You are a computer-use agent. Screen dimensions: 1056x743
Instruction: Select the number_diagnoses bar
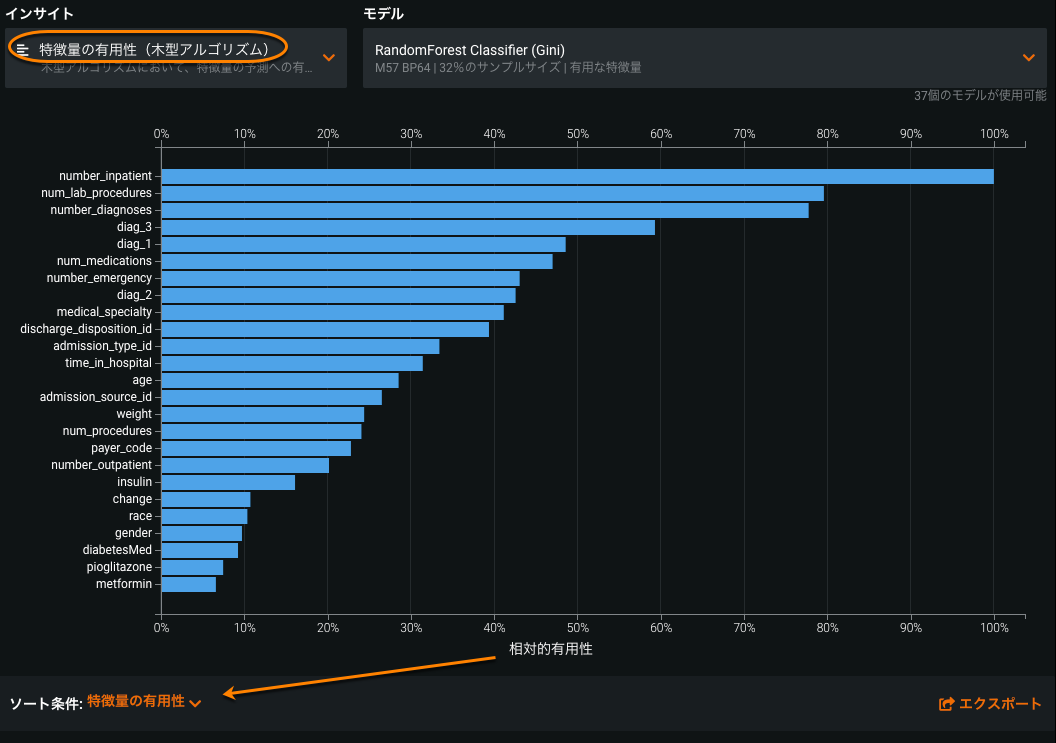pyautogui.click(x=484, y=211)
